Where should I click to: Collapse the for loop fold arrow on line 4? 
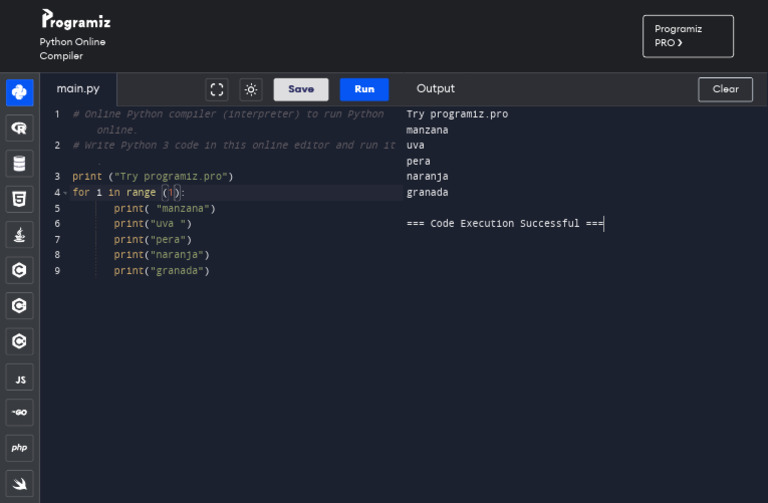pyautogui.click(x=66, y=193)
